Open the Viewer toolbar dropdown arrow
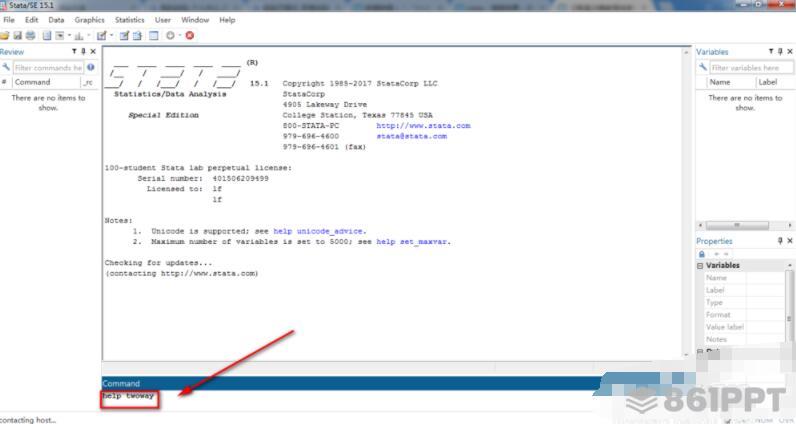 [x=70, y=35]
